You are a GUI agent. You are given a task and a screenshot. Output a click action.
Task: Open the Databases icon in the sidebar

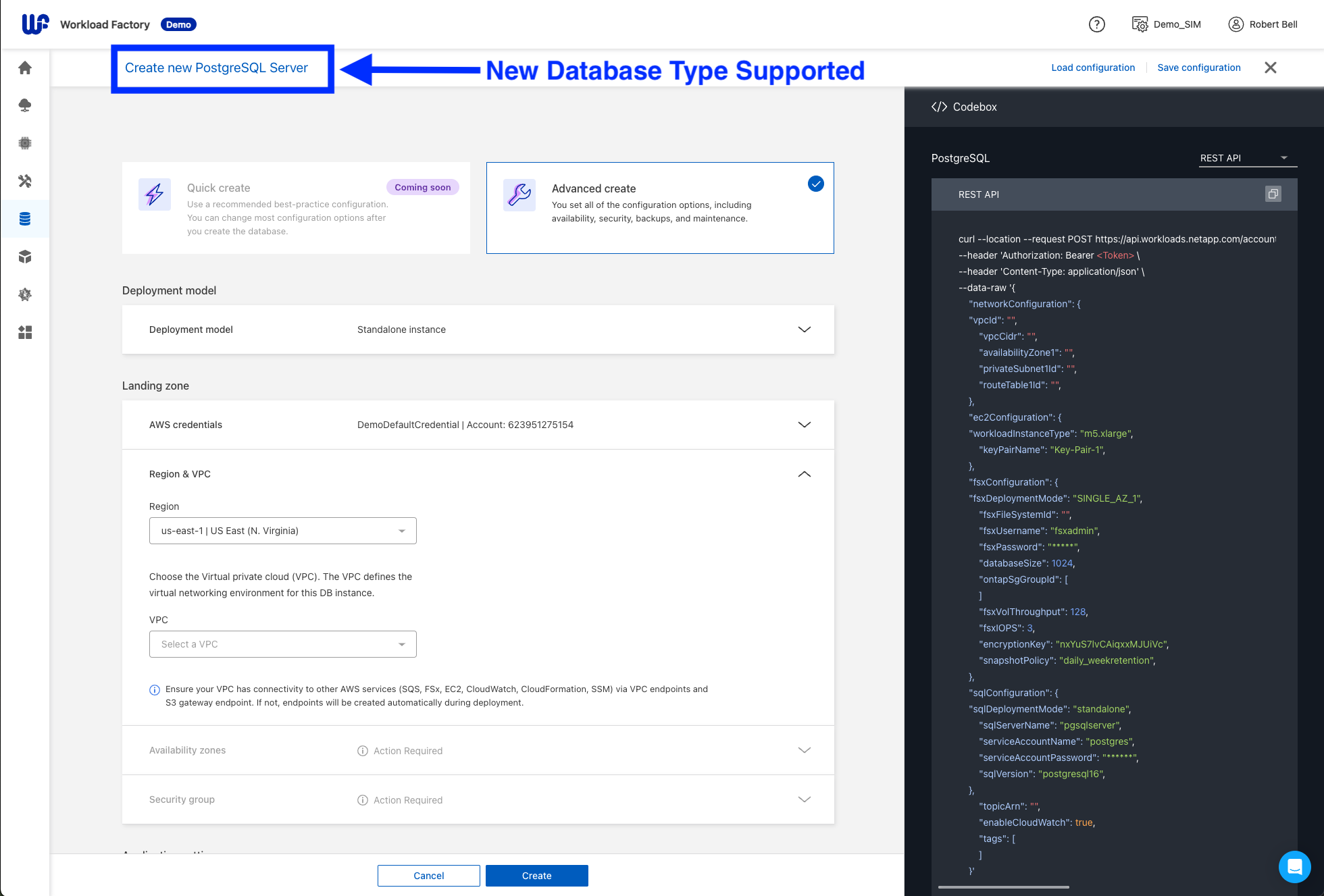click(x=25, y=219)
